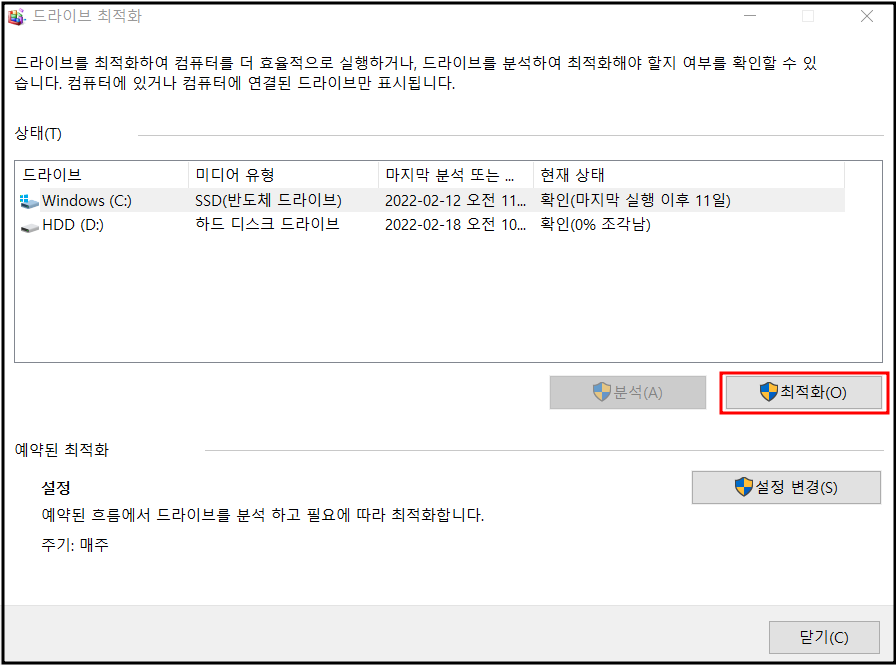Click the bold 설정 heading under 예약된 최적화

[x=56, y=488]
